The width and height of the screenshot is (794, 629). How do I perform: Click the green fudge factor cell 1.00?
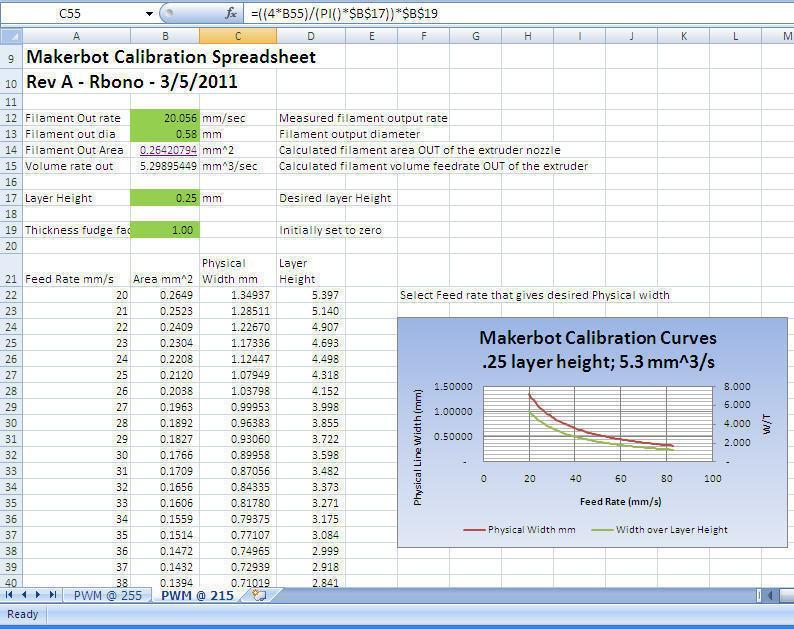coord(165,230)
